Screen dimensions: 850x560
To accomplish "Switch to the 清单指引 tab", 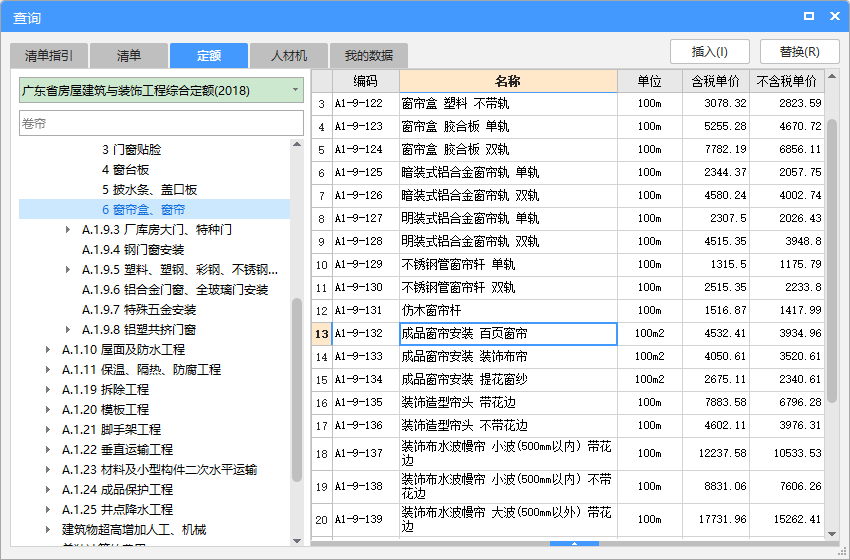I will tap(49, 56).
